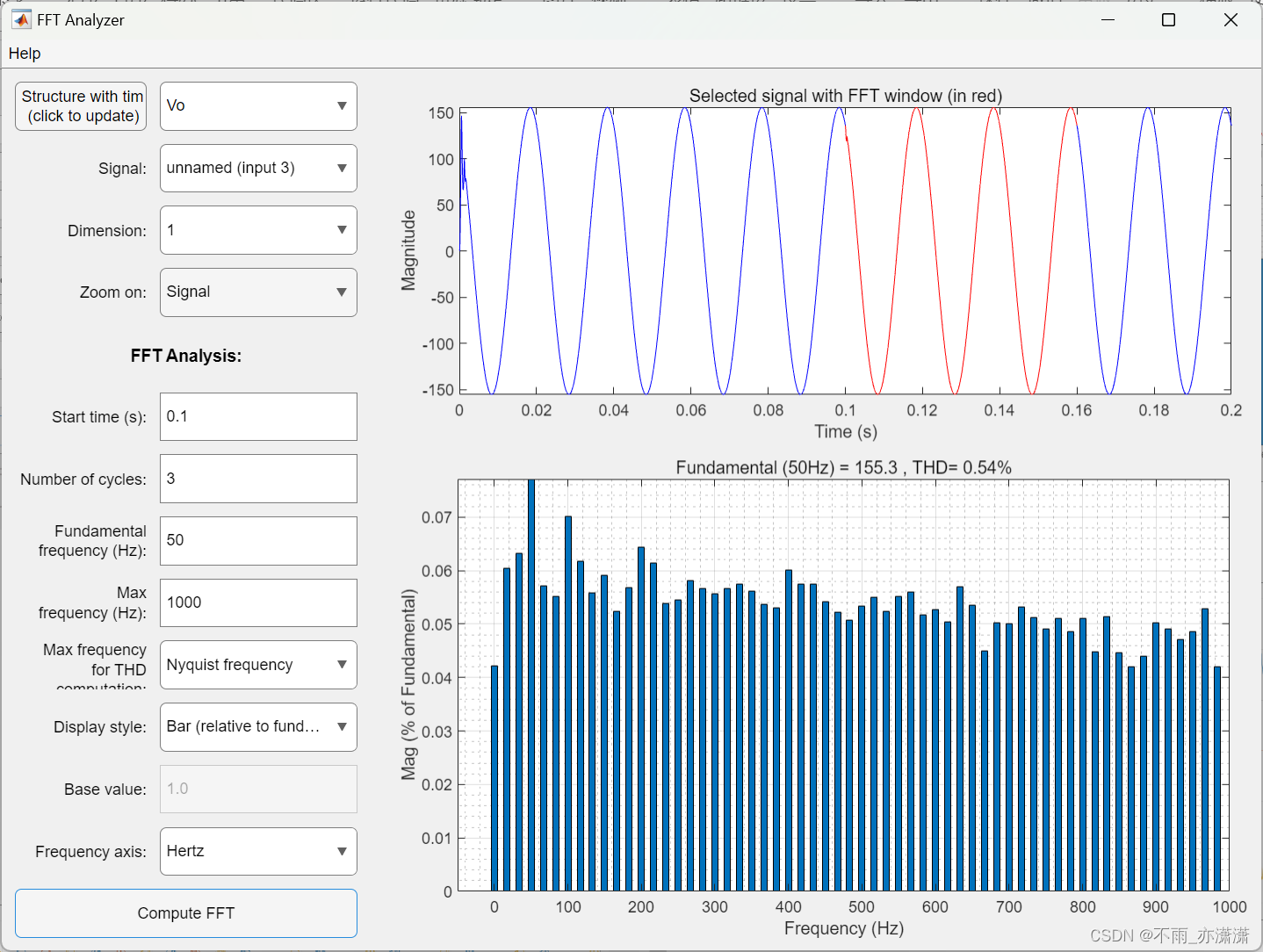The image size is (1263, 952).
Task: Click the MATLAB icon in title bar
Action: 21,19
